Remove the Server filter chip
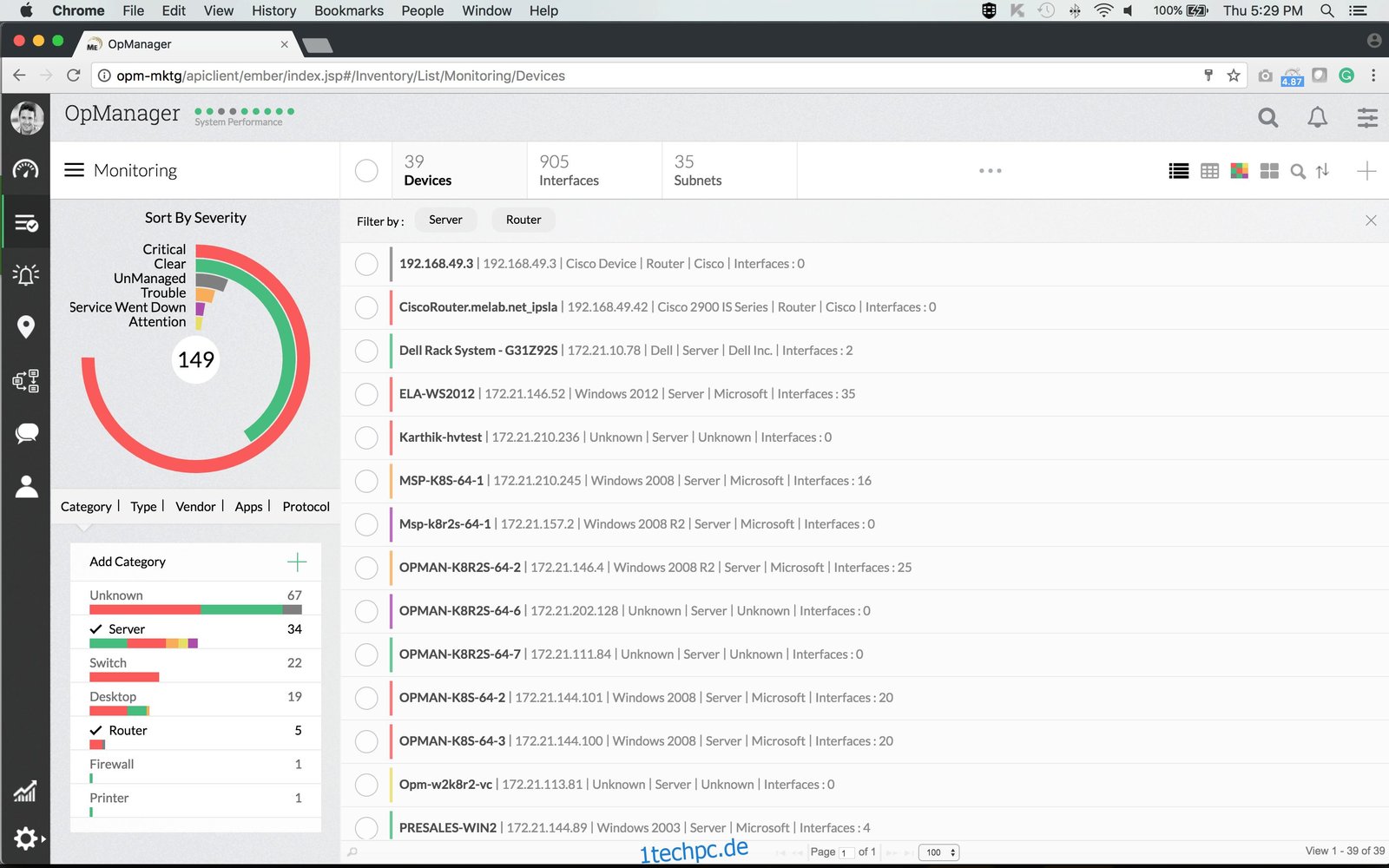 [445, 220]
